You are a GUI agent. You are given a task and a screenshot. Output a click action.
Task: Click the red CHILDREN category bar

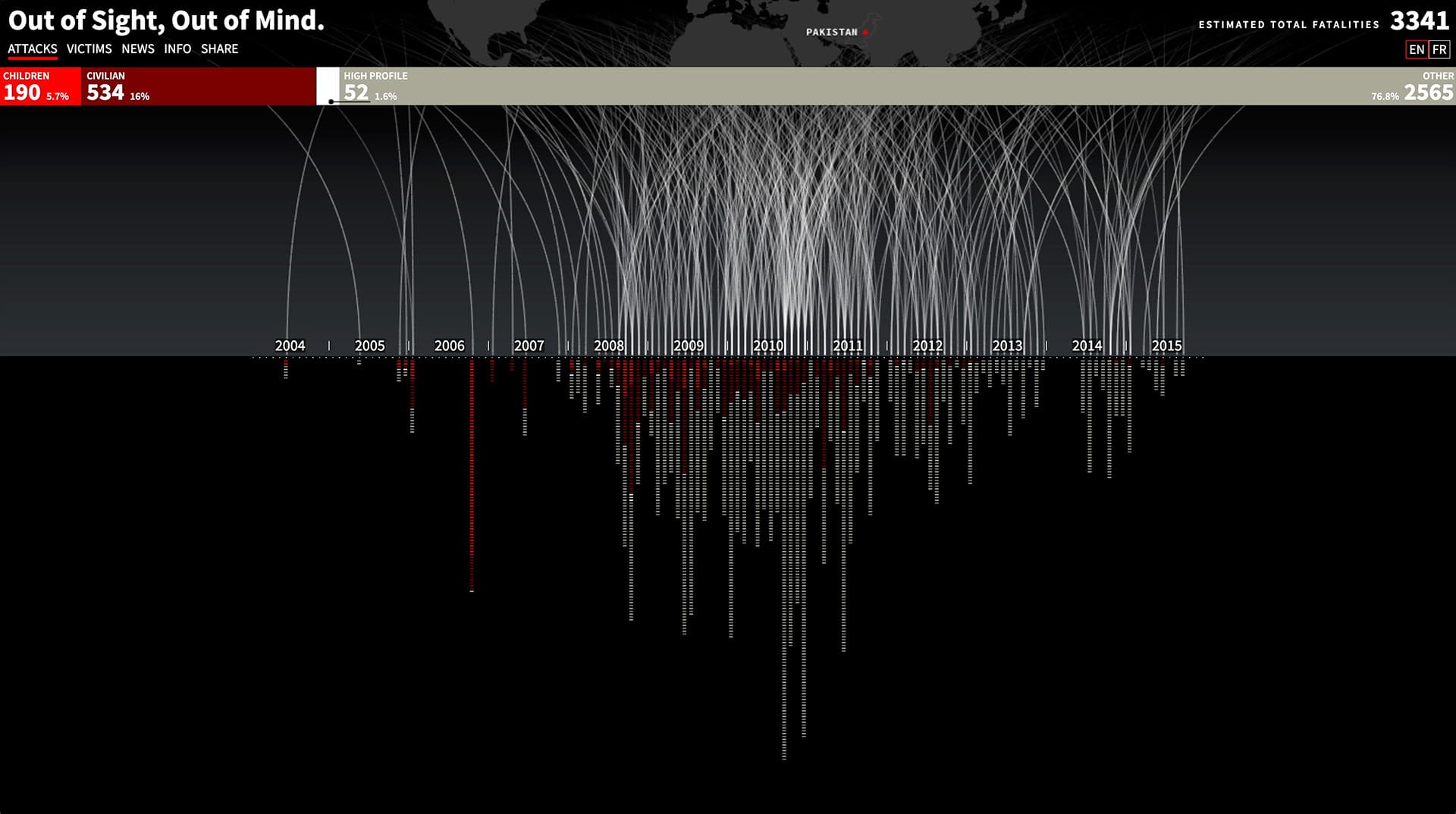(x=40, y=86)
